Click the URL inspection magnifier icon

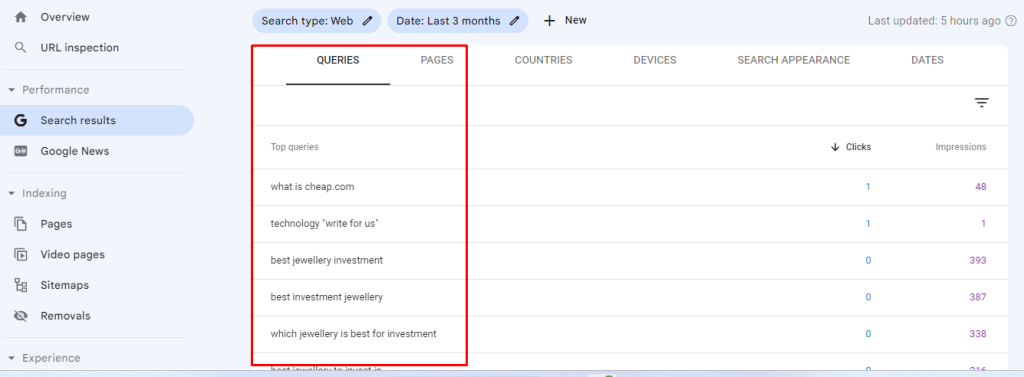[21, 48]
